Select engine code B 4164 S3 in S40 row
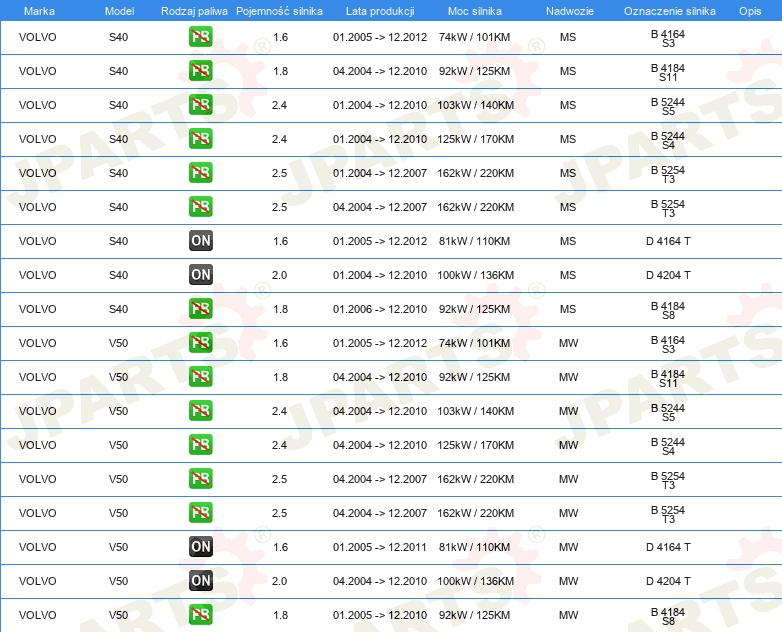782x632 pixels. (x=668, y=38)
